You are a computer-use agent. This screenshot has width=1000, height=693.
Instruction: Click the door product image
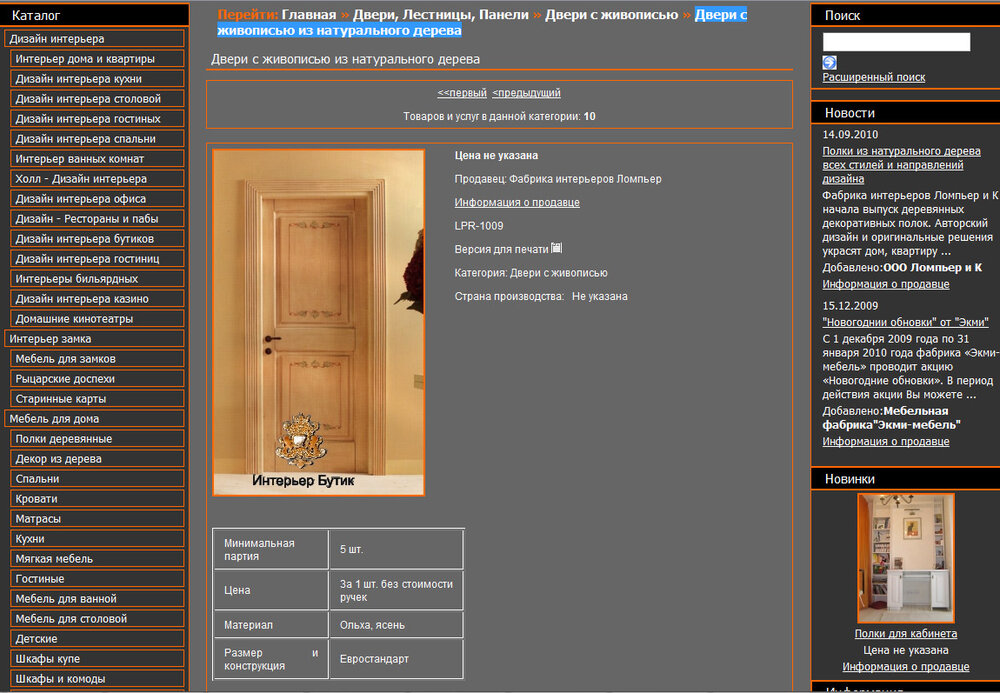(318, 323)
